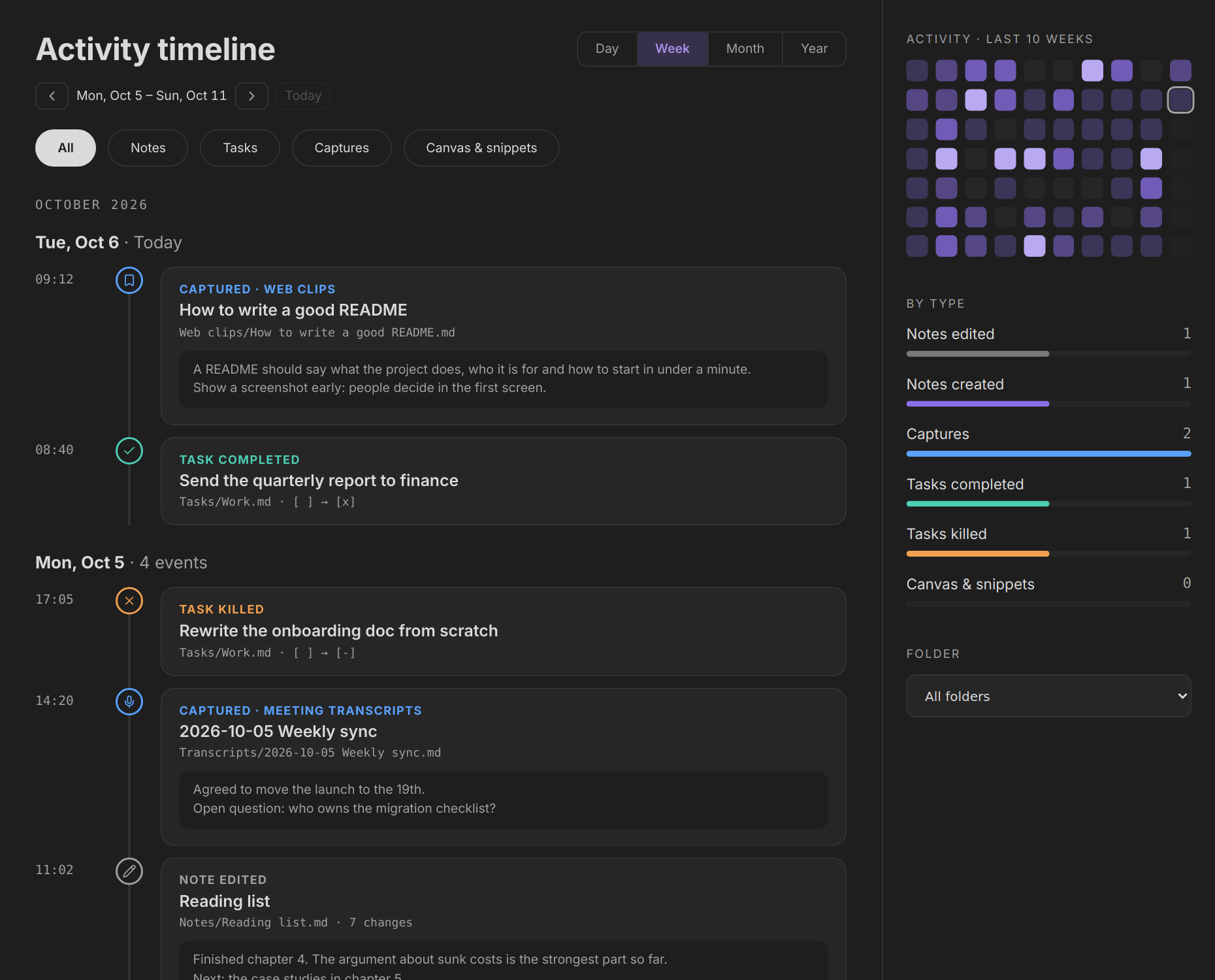Image resolution: width=1215 pixels, height=980 pixels.
Task: Go to the previous week with the left chevron
Action: (x=52, y=96)
